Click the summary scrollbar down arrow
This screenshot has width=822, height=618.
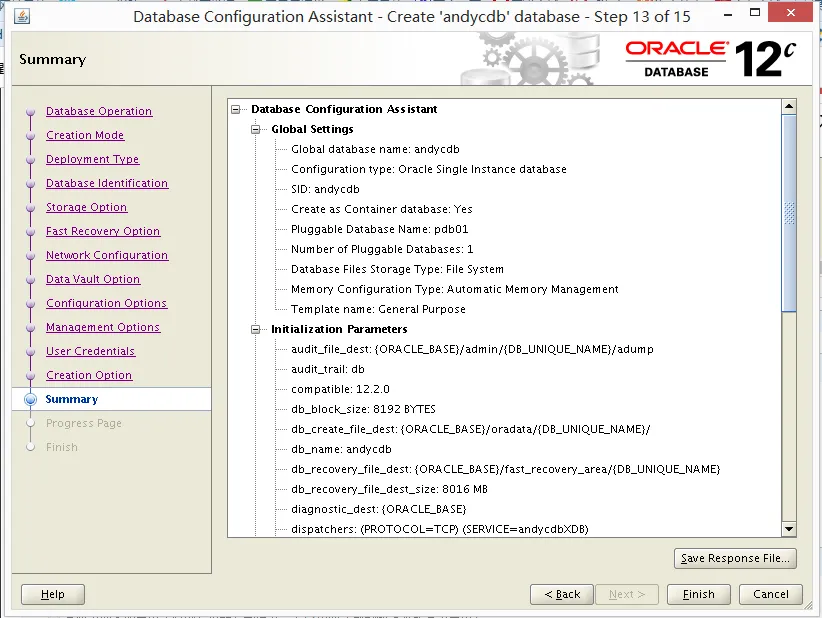(x=789, y=529)
